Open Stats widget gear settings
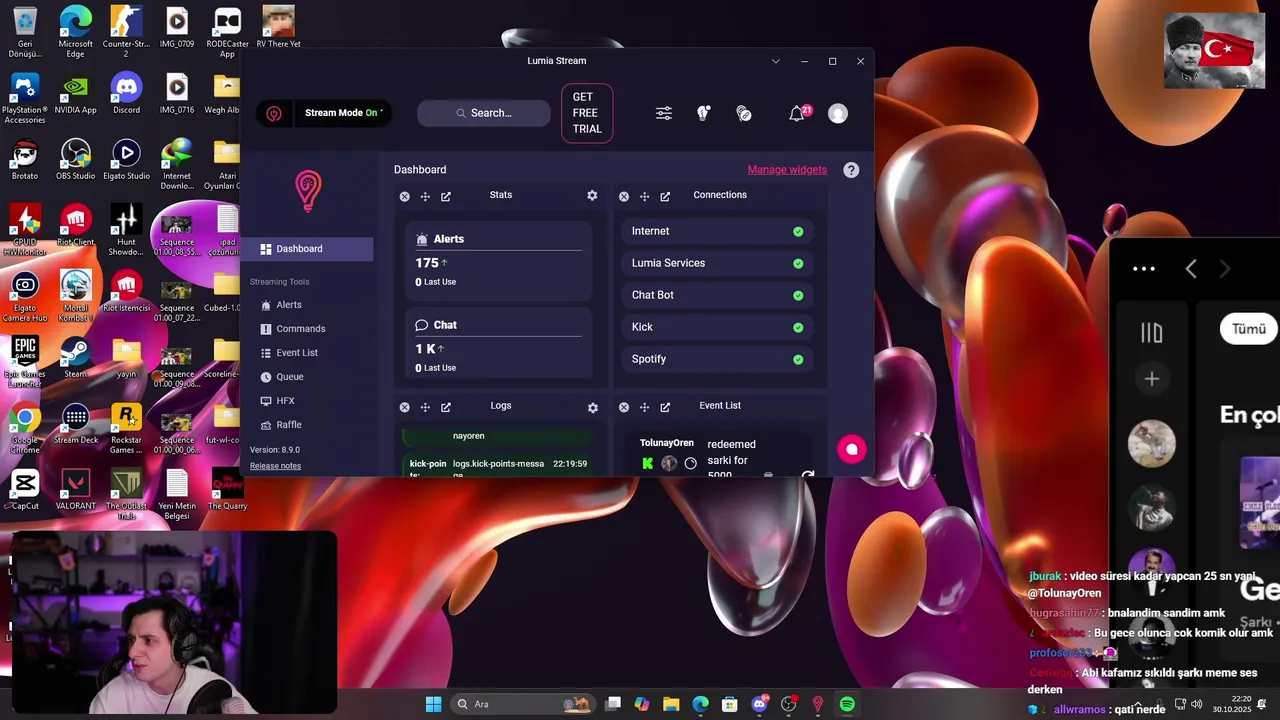 pos(592,195)
